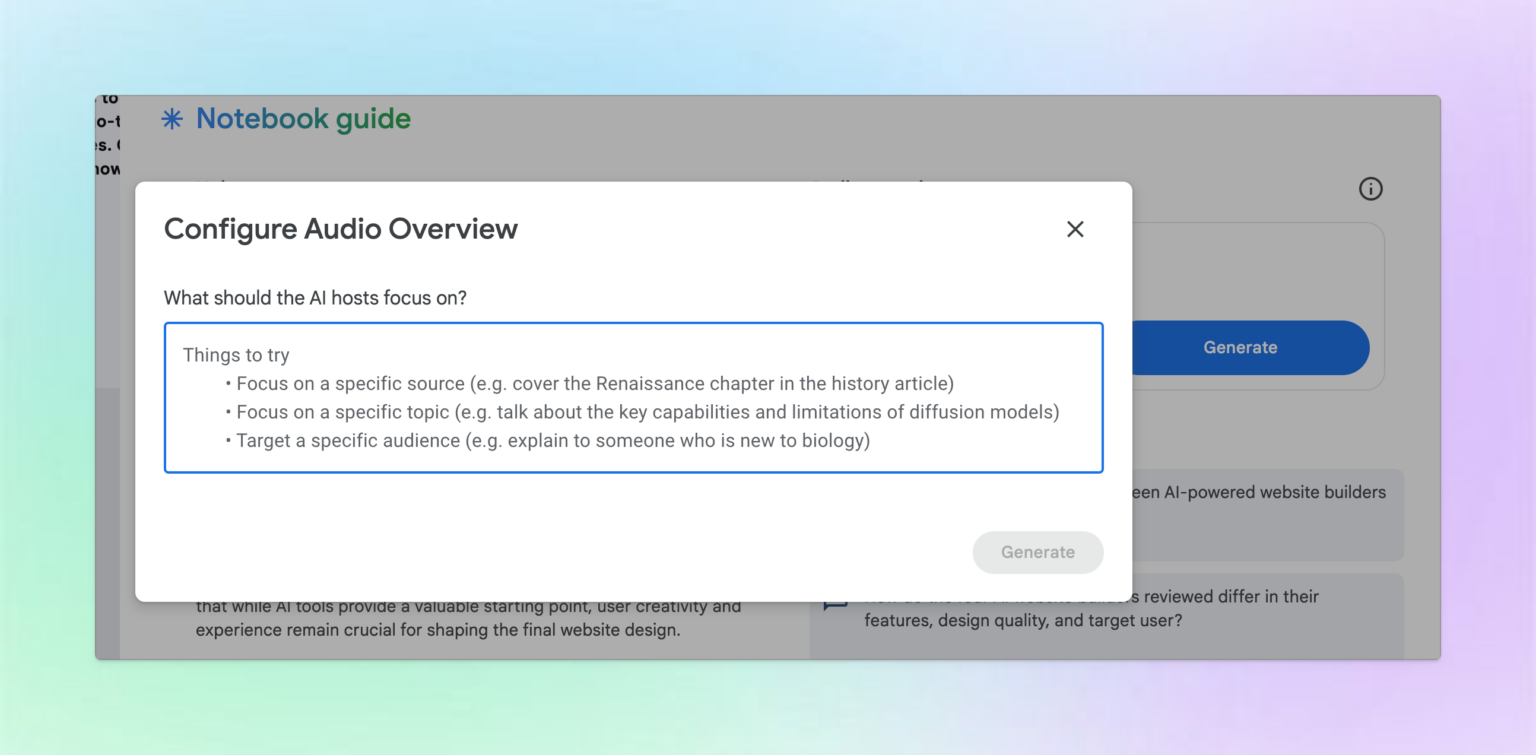Click the AI hosts focus text area

pos(633,397)
